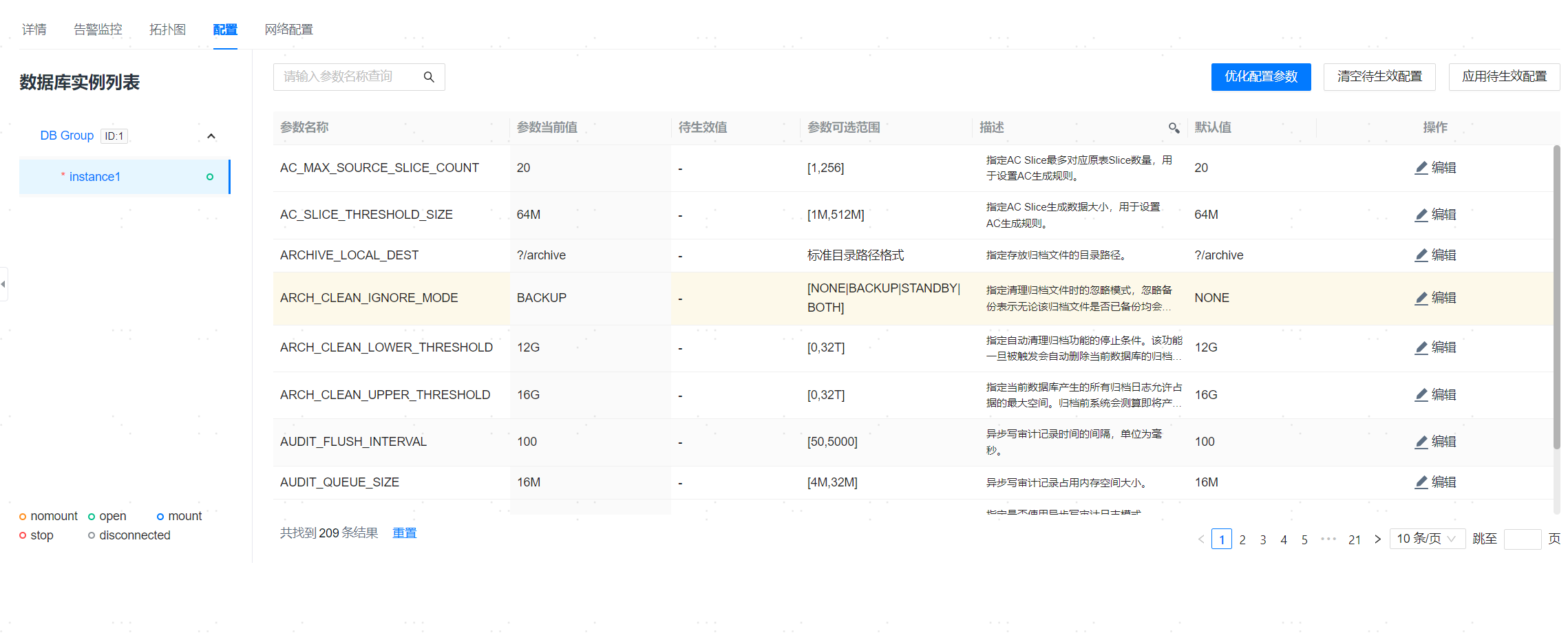Image resolution: width=1568 pixels, height=633 pixels.
Task: Focus the 跳至 page number input
Action: pos(1522,539)
